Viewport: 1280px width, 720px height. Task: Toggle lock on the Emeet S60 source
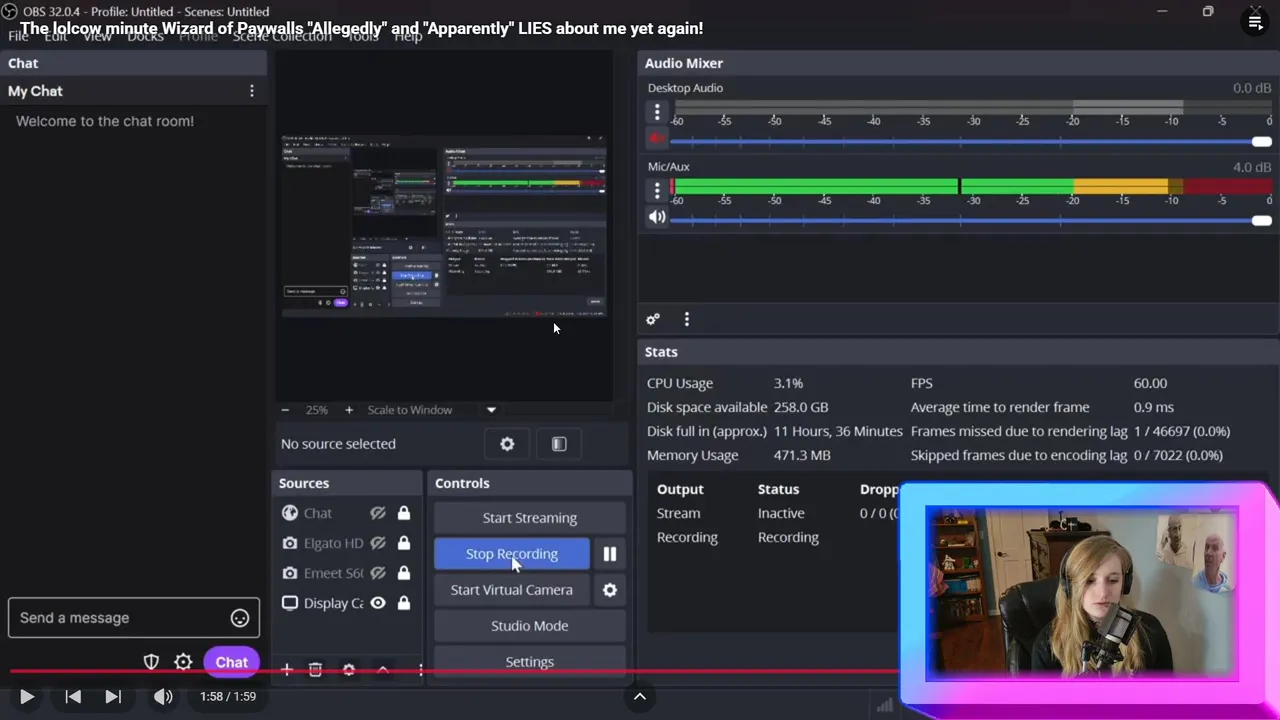pos(404,573)
